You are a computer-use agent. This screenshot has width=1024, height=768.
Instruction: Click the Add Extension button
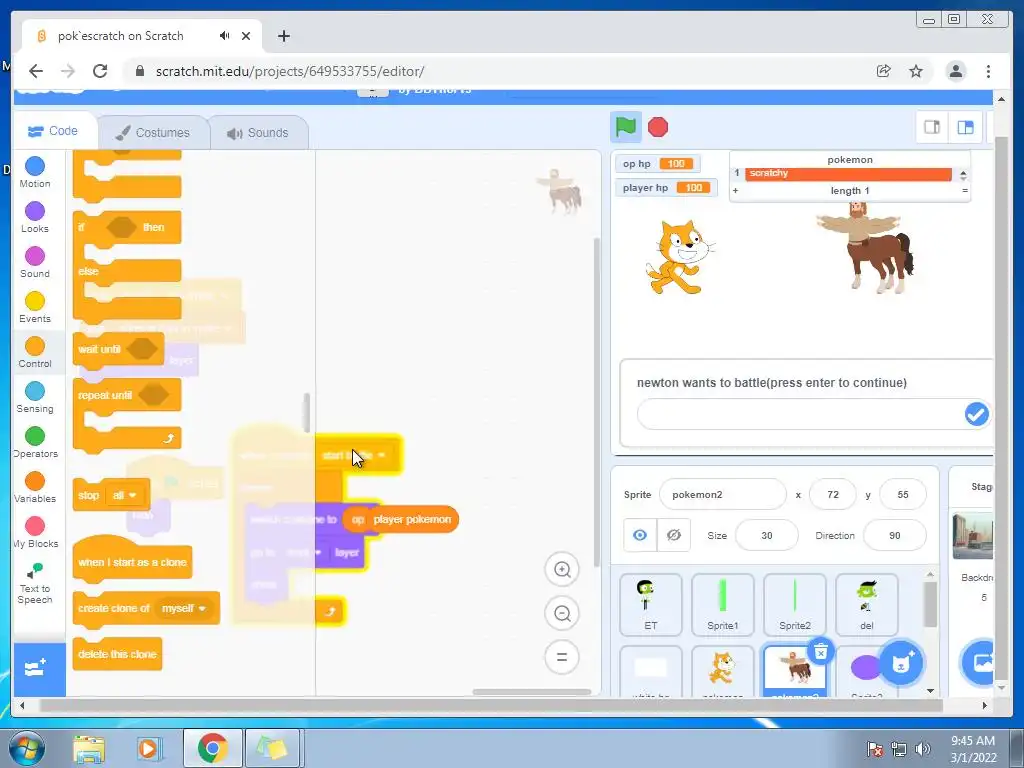point(38,669)
